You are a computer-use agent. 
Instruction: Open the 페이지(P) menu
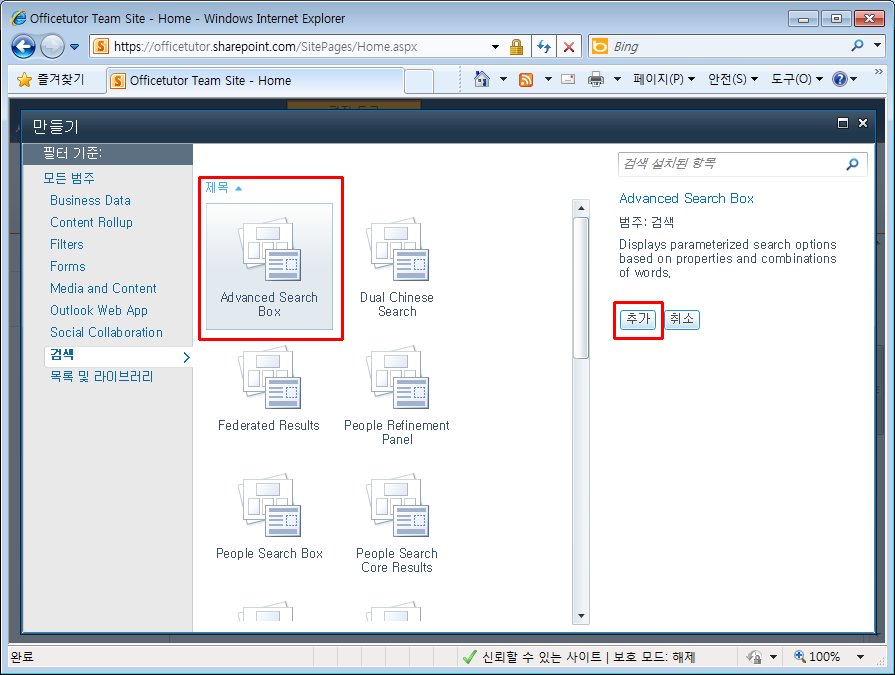pos(664,79)
